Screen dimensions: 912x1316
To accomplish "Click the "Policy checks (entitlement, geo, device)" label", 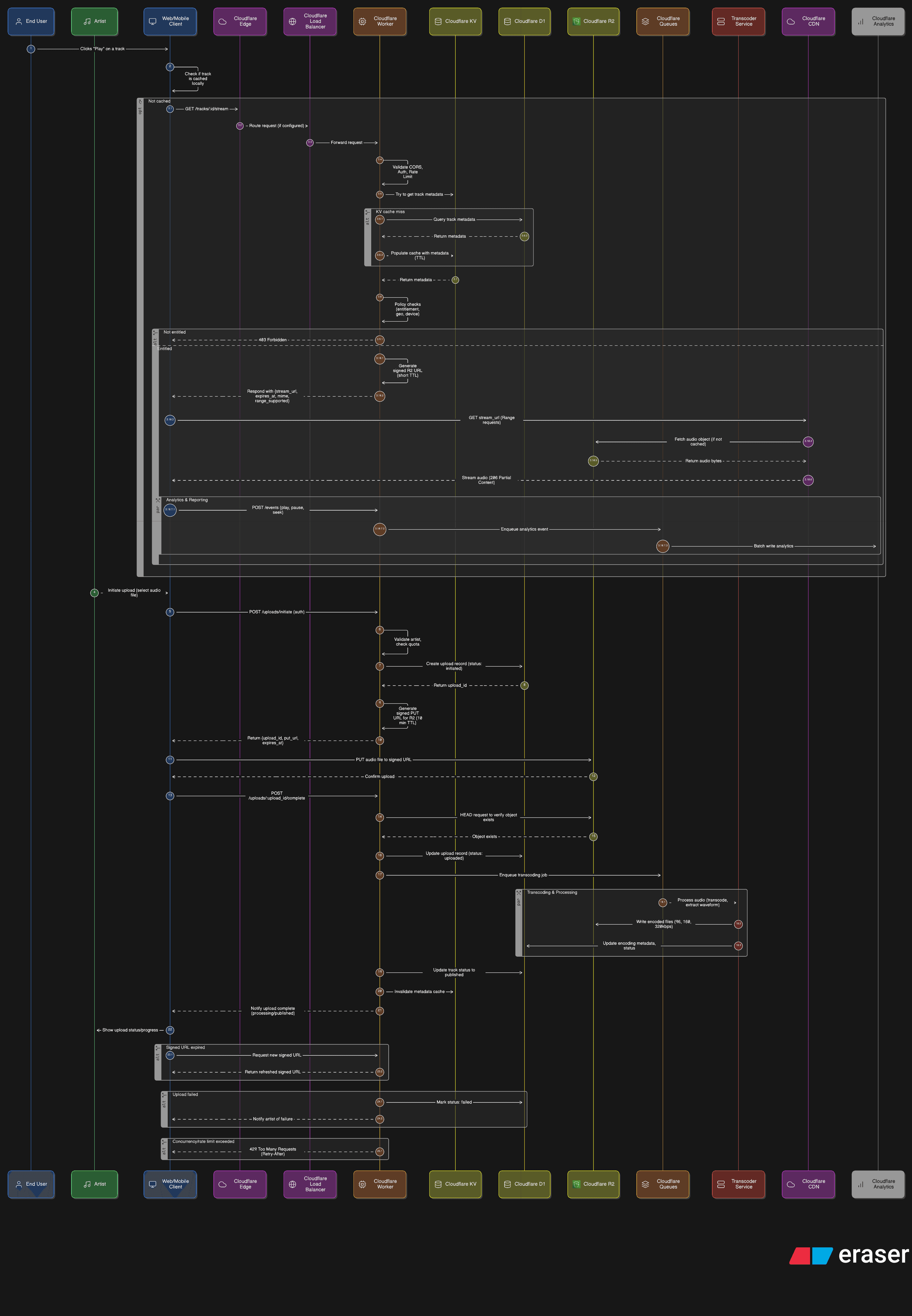I will pyautogui.click(x=407, y=309).
